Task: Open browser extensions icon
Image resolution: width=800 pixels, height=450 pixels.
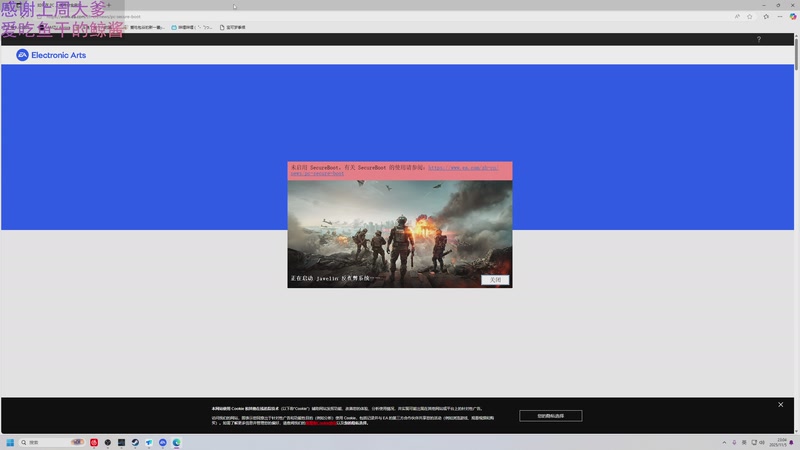Action: [x=766, y=16]
